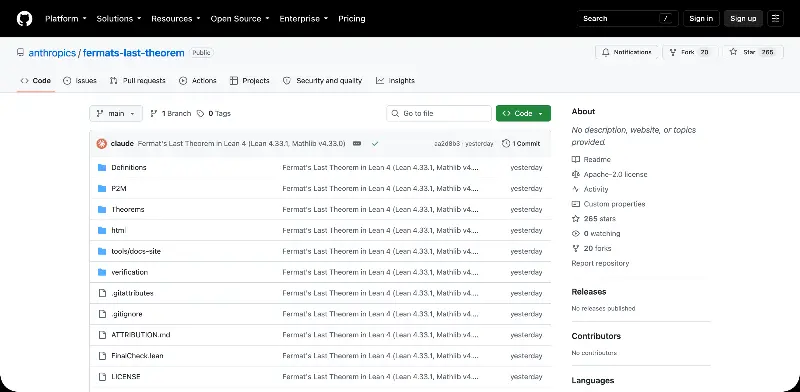This screenshot has width=800, height=392.
Task: Open the main branch selector dropdown
Action: [x=116, y=113]
